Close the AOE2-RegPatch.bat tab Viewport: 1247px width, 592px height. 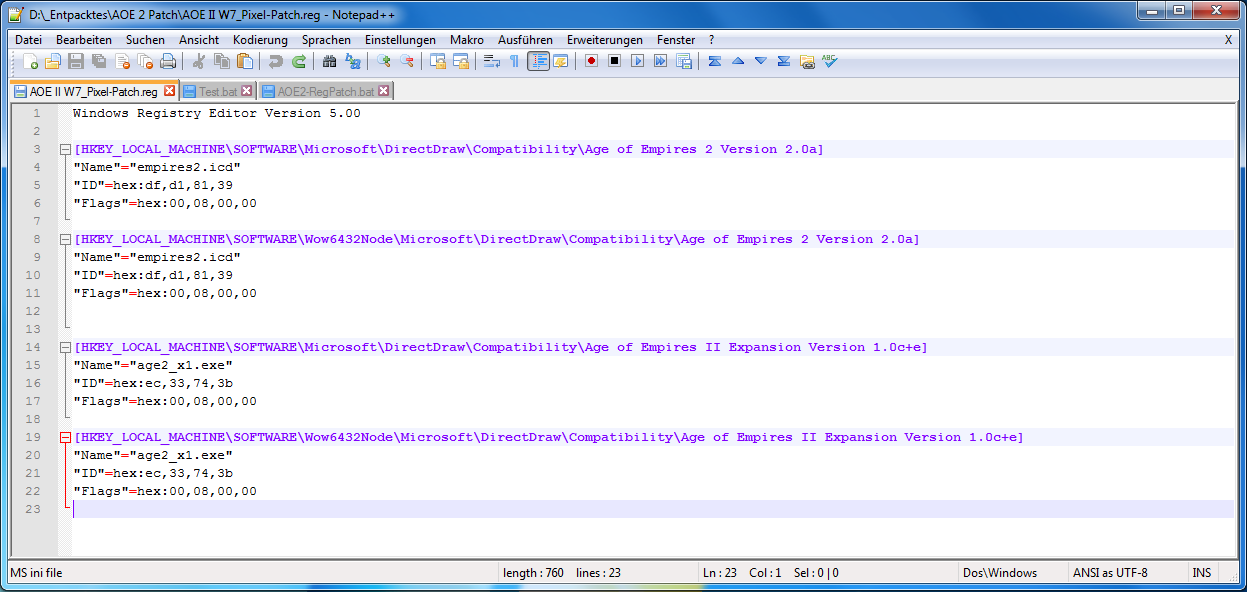[384, 91]
